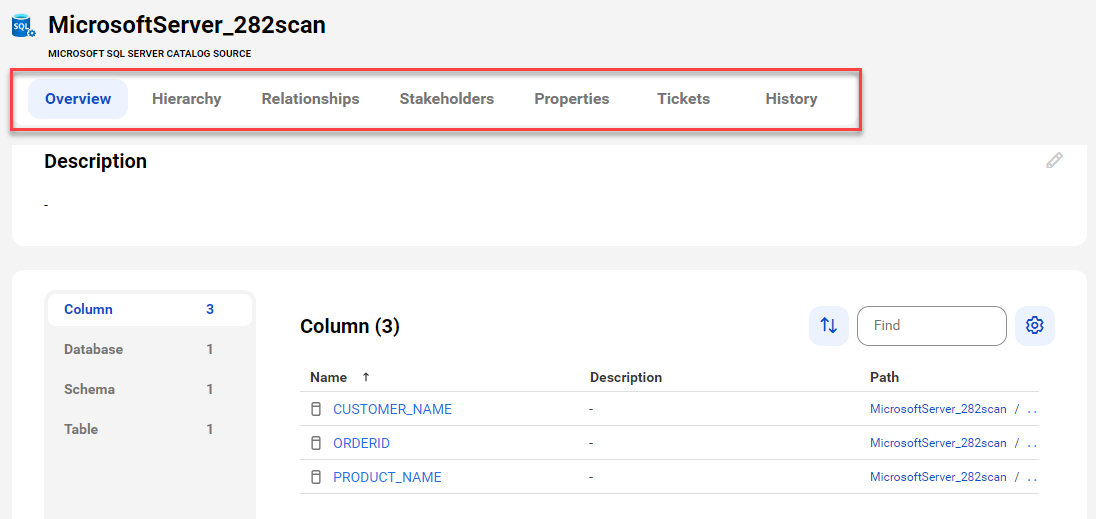Click column icon beside ORDERID

point(316,443)
